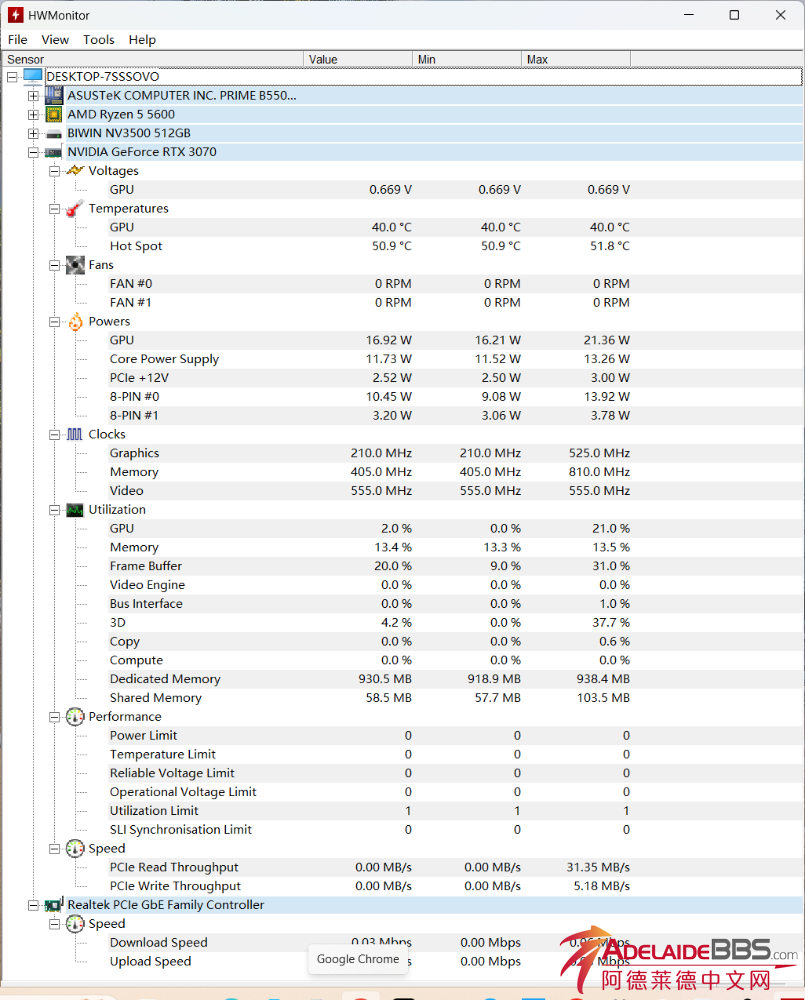Open the View menu

coord(55,39)
